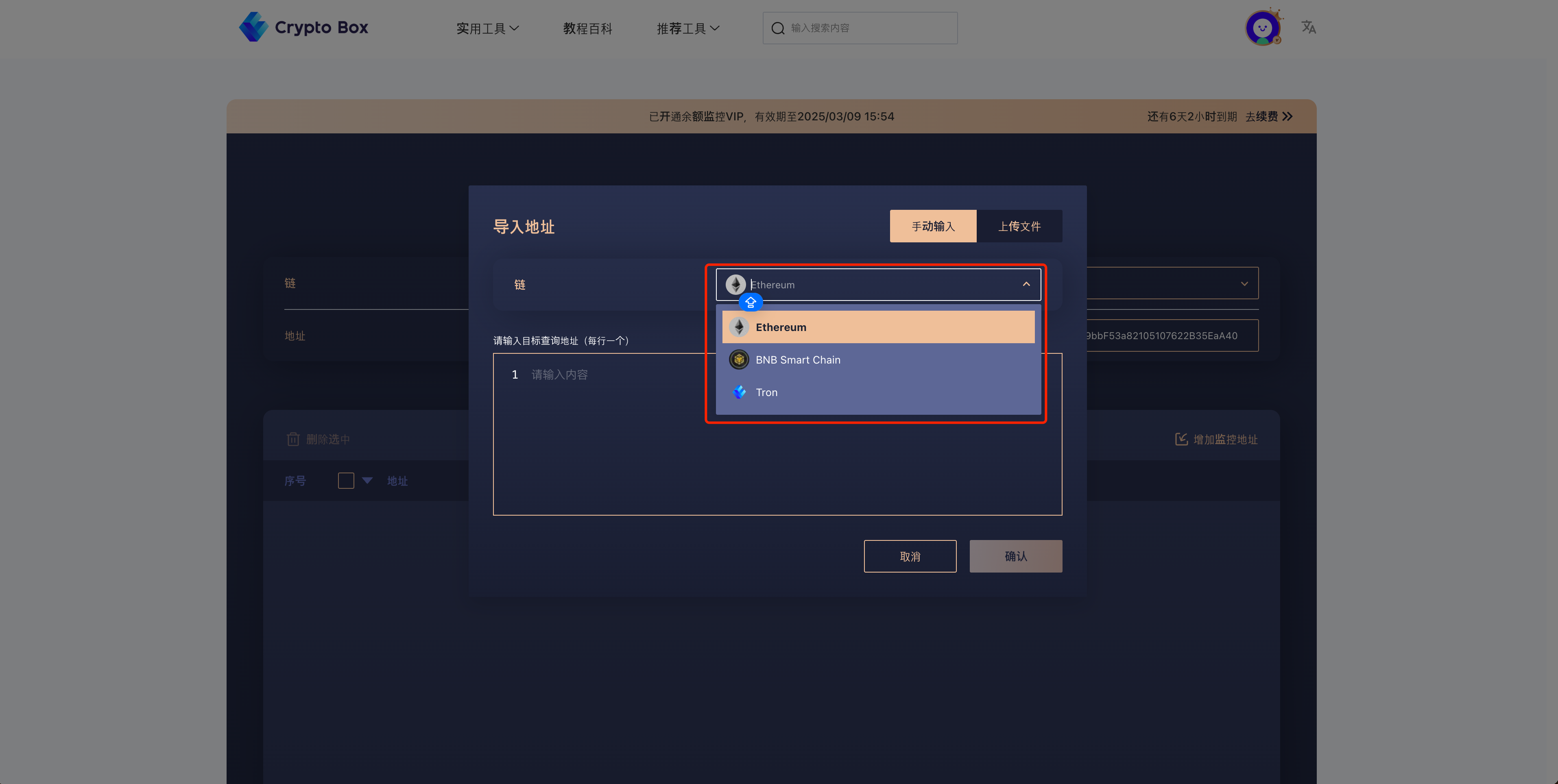Select Ethereum from chain list
1558x784 pixels.
point(878,327)
